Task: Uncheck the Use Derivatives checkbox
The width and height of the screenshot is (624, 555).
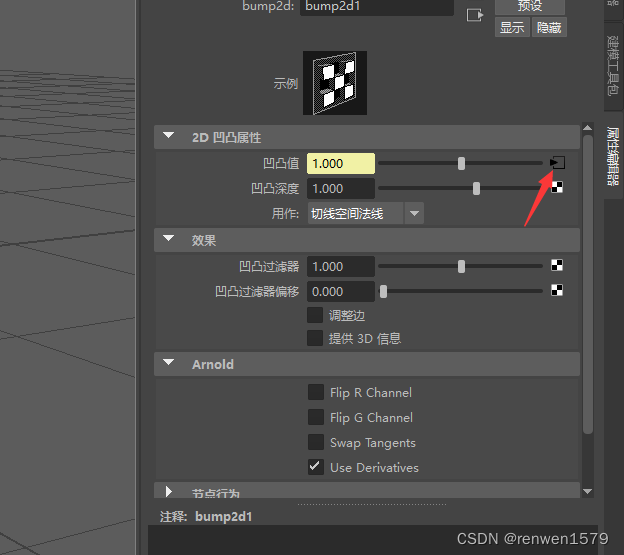Action: [316, 467]
